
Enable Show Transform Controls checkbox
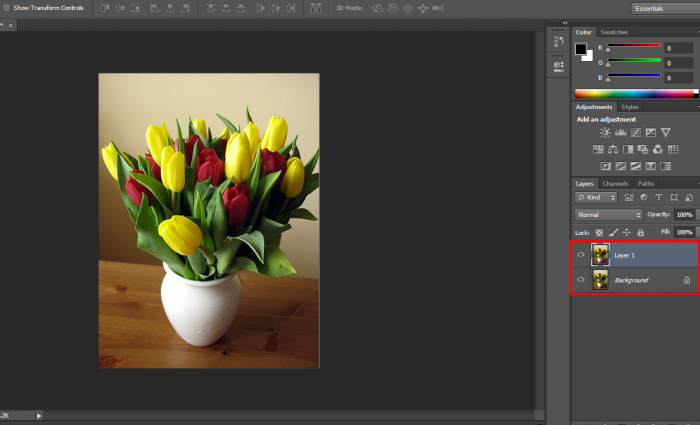[x=6, y=8]
